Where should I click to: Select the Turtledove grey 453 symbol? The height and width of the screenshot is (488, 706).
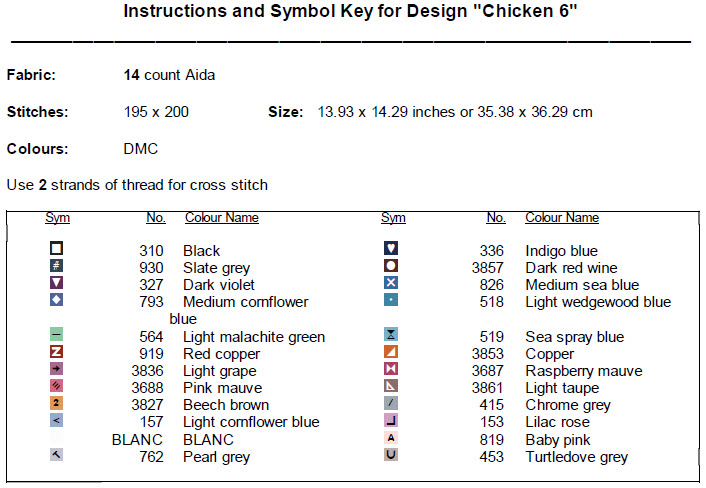coord(392,455)
